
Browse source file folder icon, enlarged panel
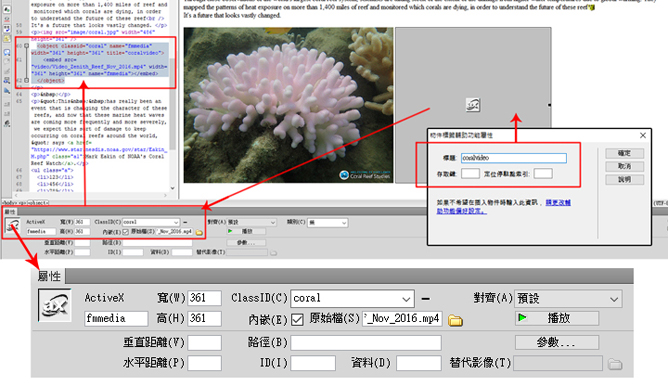pyautogui.click(x=455, y=320)
